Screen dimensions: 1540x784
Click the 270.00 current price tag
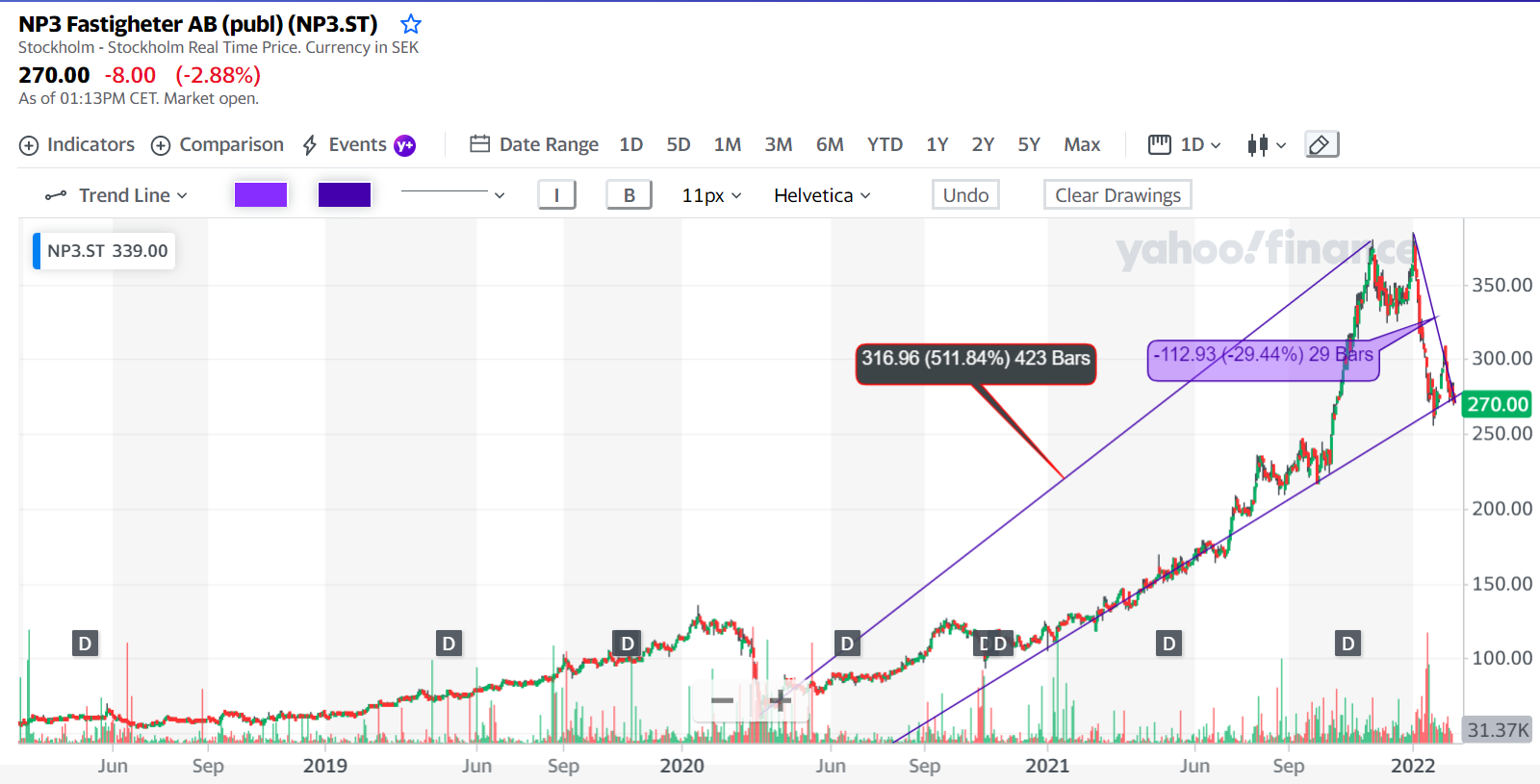(1498, 404)
